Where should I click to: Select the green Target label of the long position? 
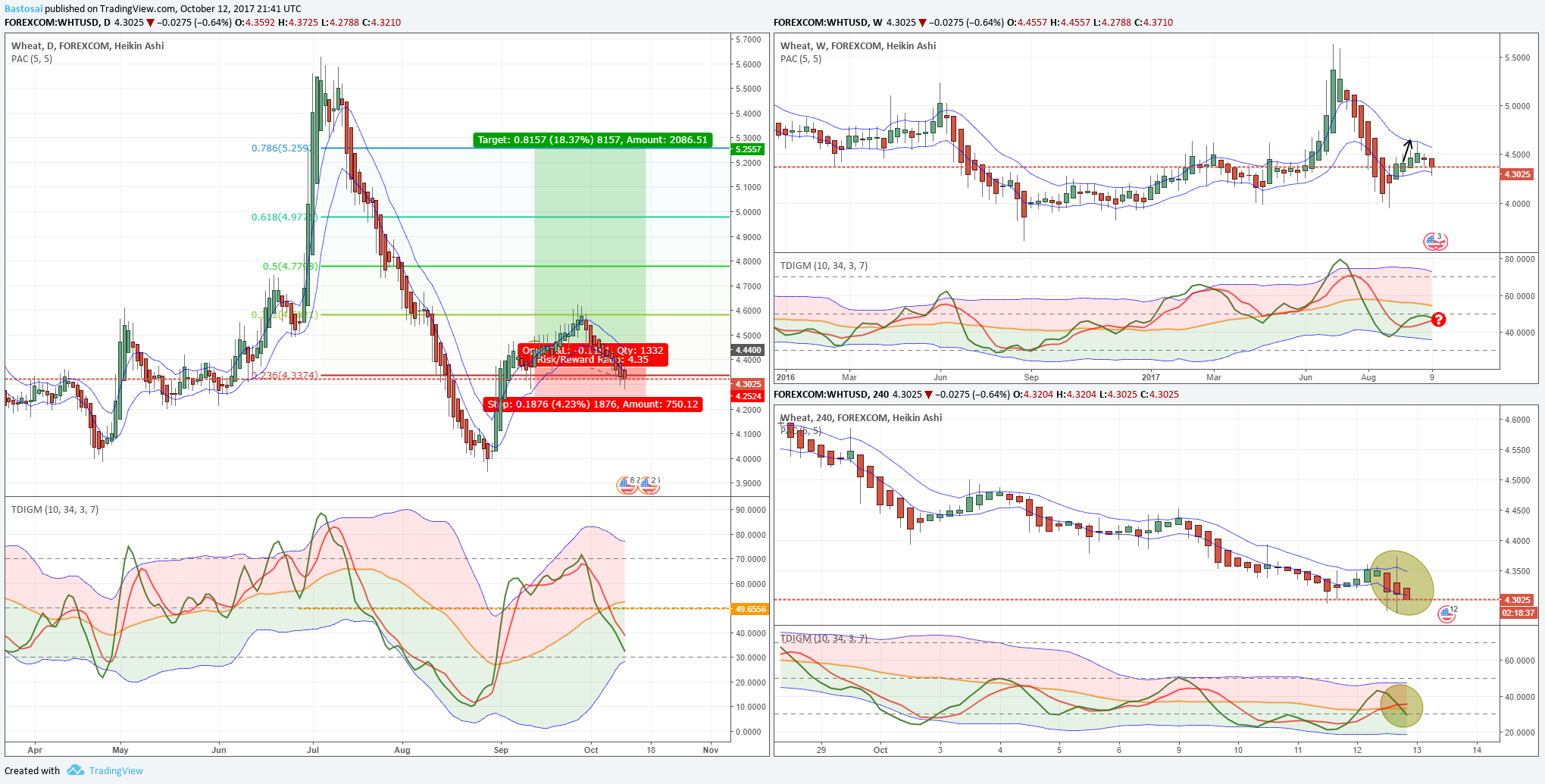pyautogui.click(x=593, y=140)
